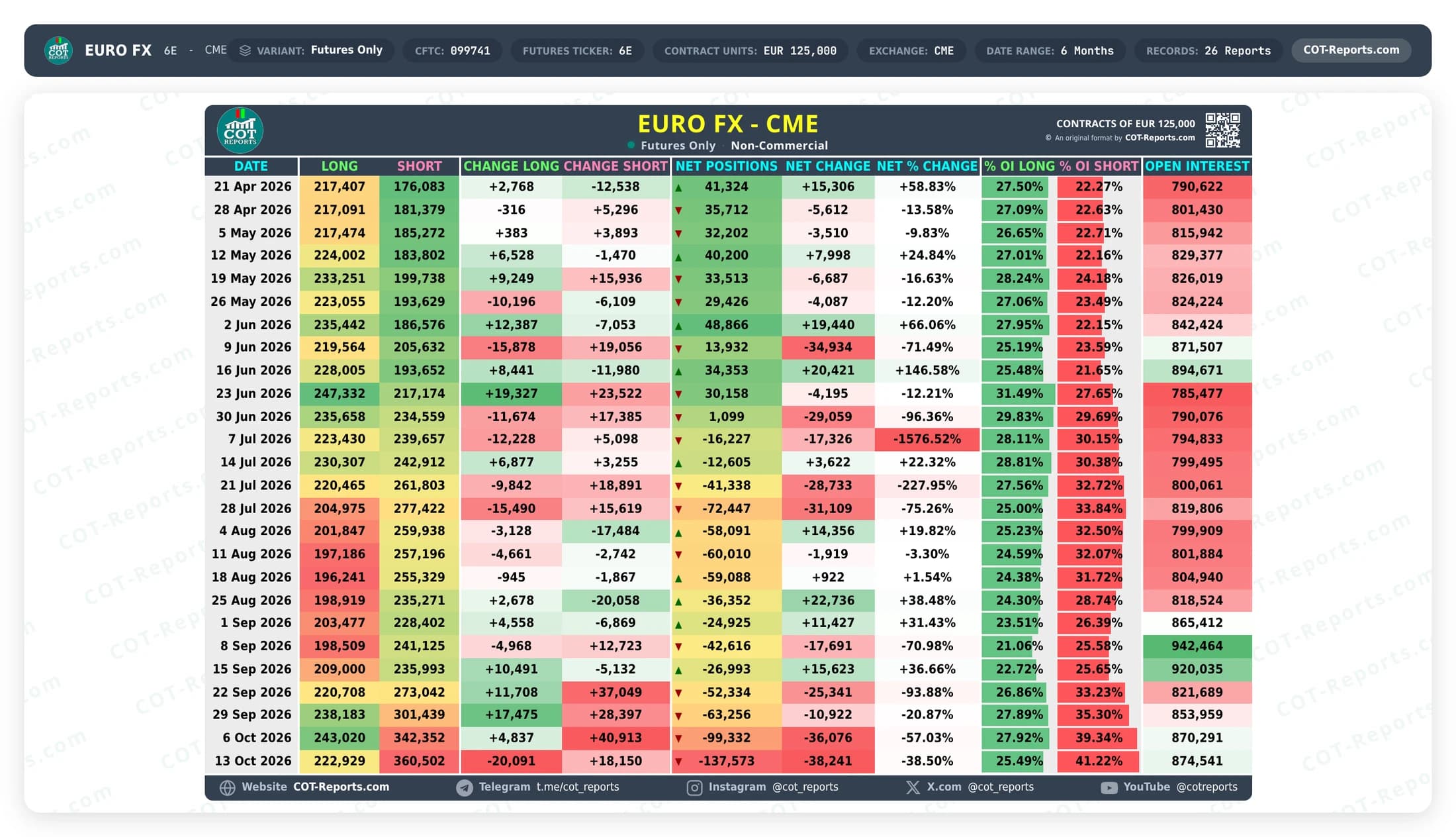The height and width of the screenshot is (837, 1456).
Task: Open the @cotreports YouTube link
Action: coord(1169,787)
